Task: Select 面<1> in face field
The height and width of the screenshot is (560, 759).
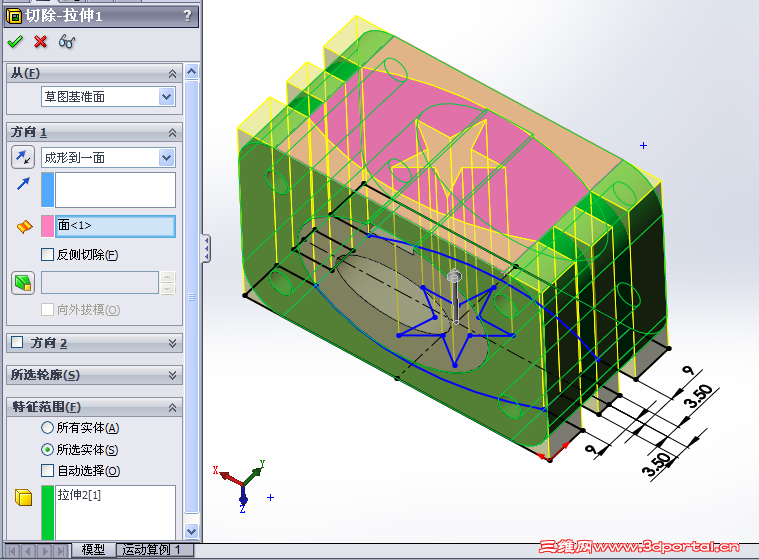Action: tap(115, 226)
